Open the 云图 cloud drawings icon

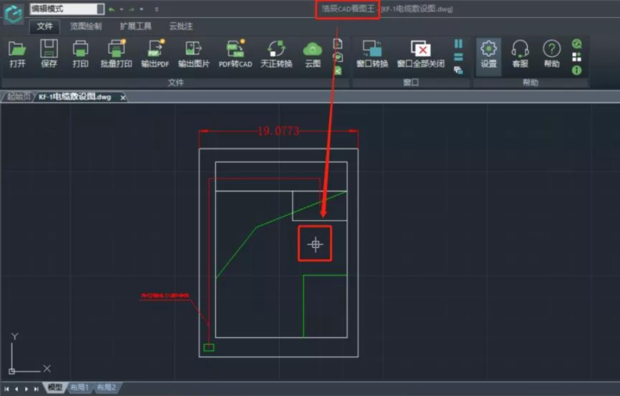tap(312, 54)
